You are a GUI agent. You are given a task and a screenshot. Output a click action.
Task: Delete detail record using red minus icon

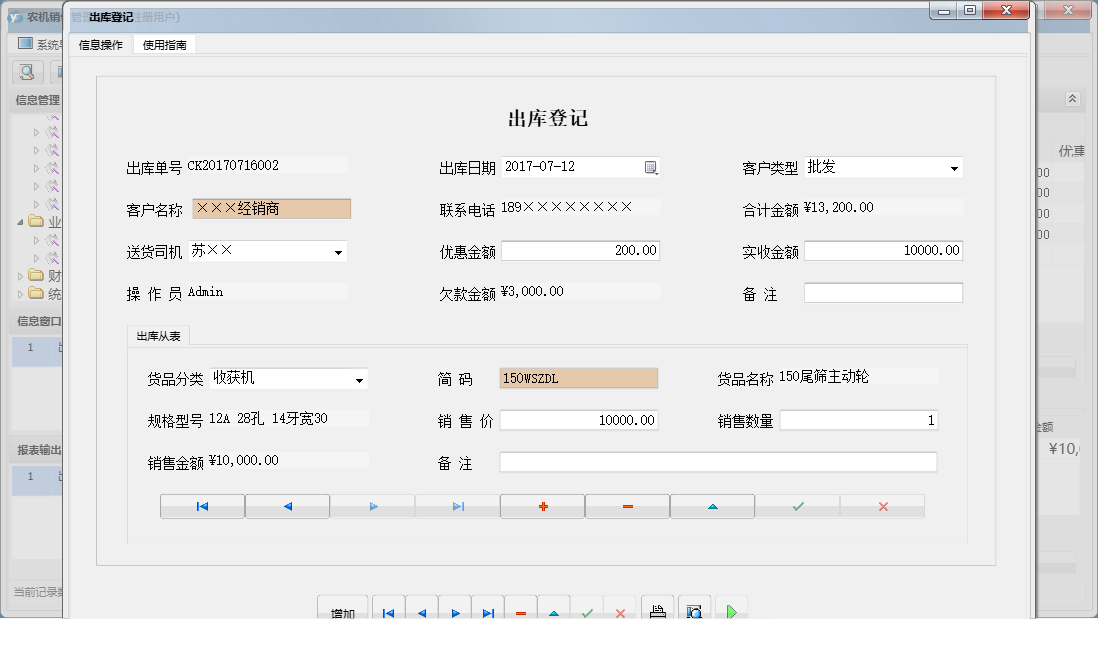pos(627,506)
